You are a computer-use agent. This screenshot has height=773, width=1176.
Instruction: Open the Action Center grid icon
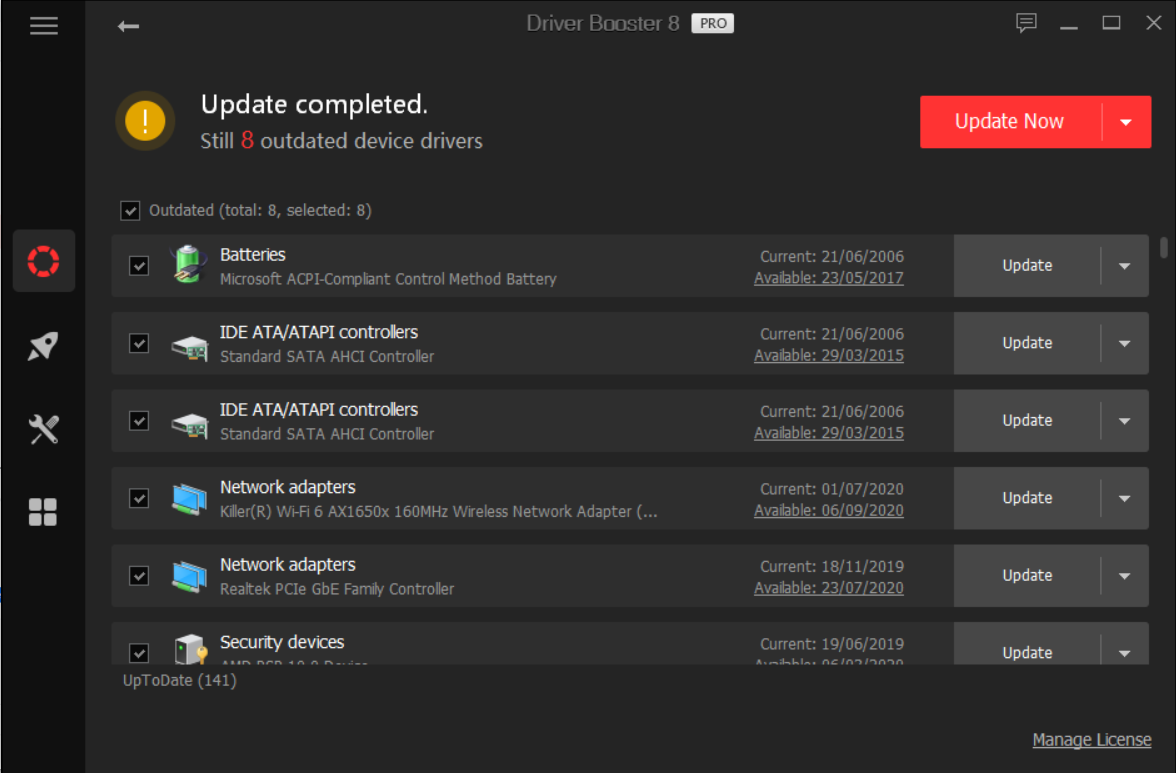click(43, 512)
